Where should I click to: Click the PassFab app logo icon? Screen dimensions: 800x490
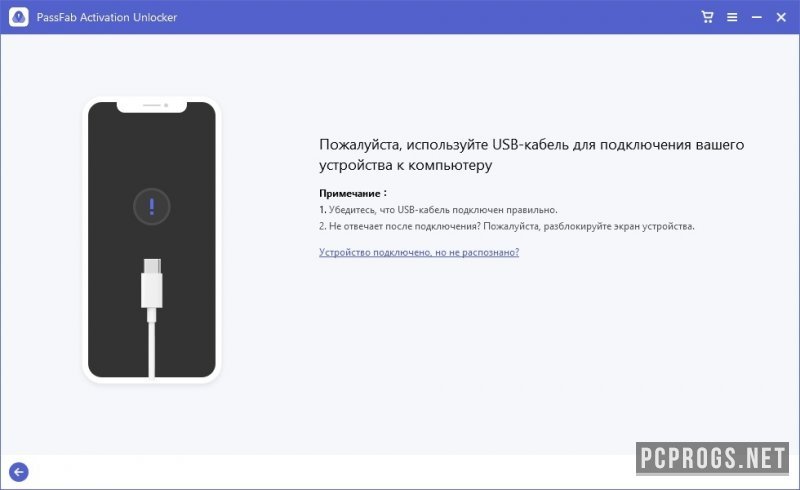tap(19, 17)
